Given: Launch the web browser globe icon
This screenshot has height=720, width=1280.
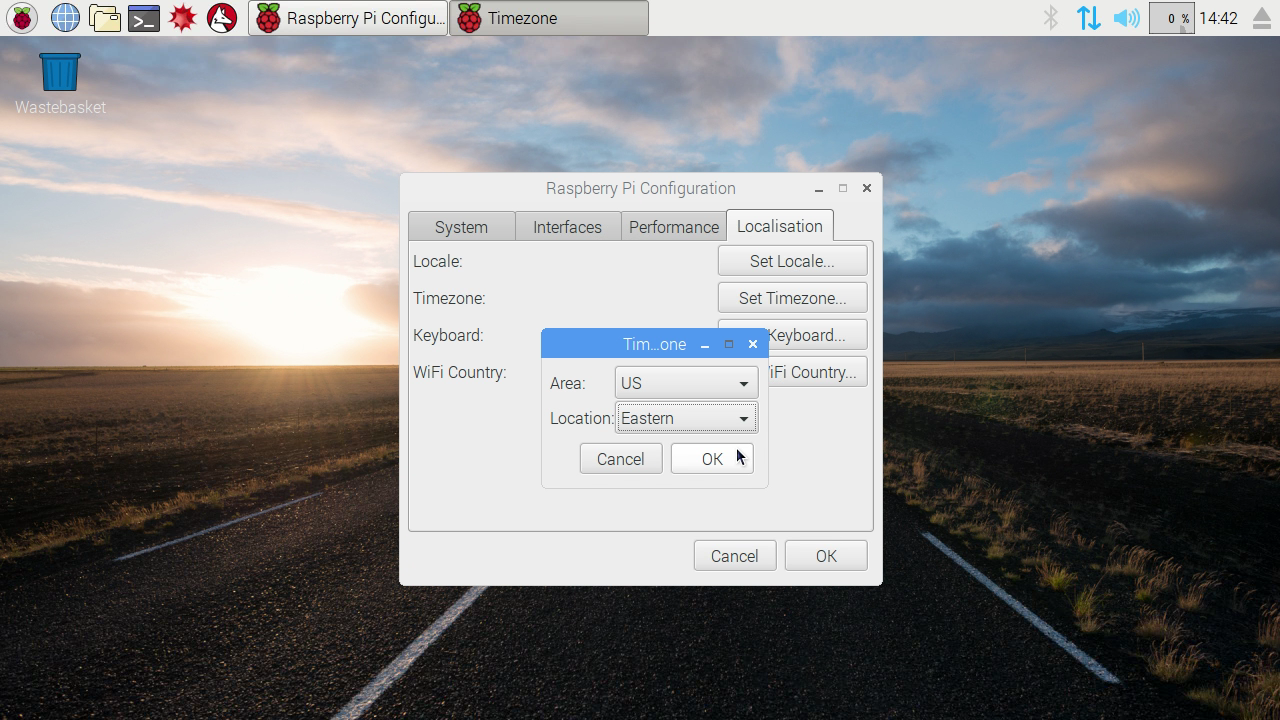Looking at the screenshot, I should tap(65, 18).
